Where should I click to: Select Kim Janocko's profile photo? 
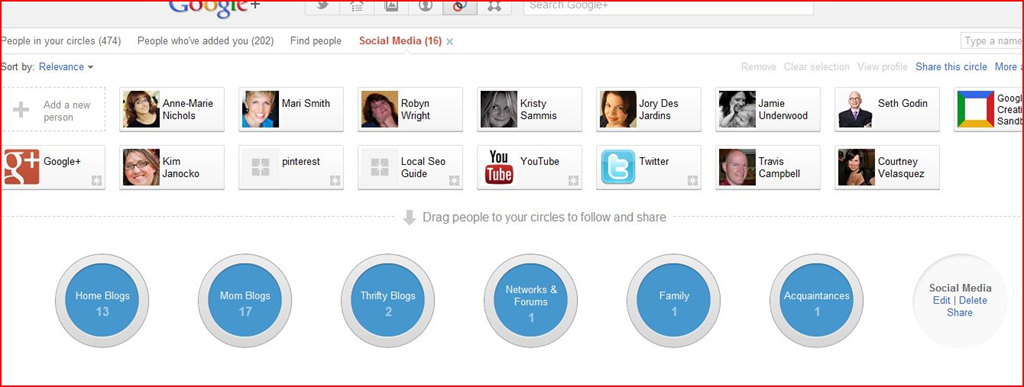tap(141, 167)
